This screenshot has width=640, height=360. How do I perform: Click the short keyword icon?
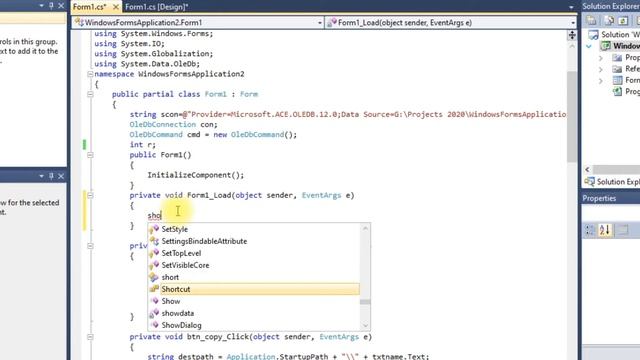(154, 277)
